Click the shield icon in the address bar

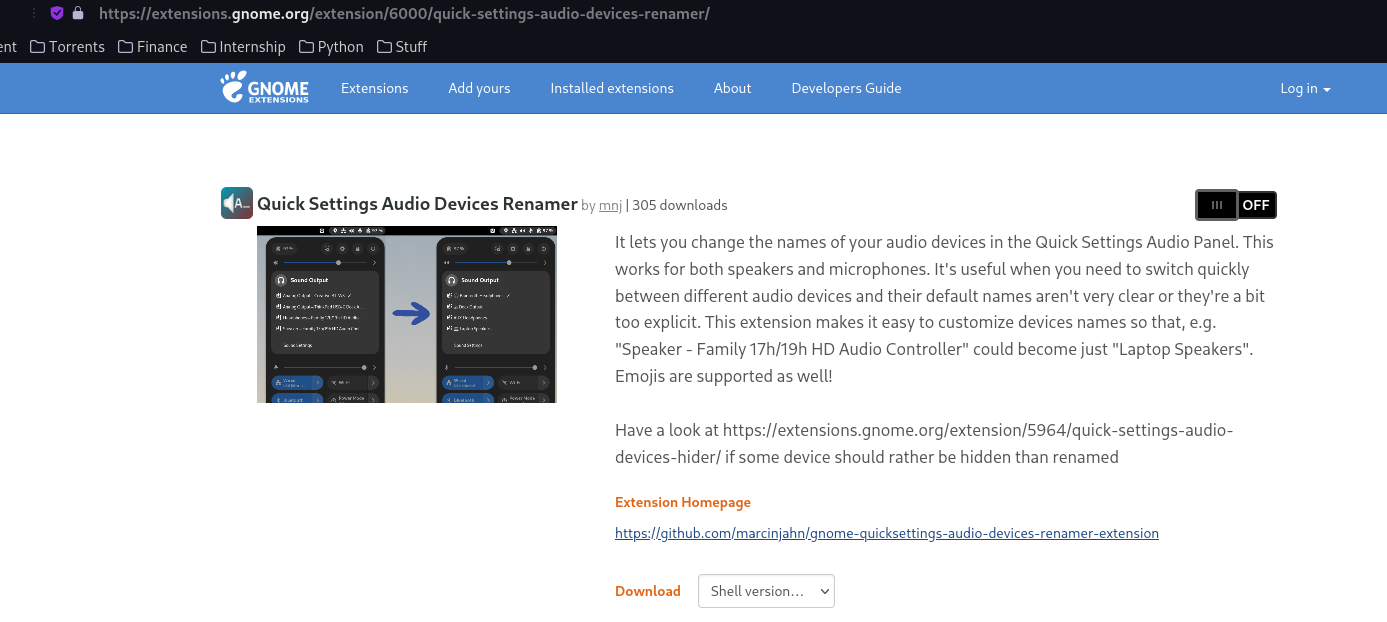(56, 13)
